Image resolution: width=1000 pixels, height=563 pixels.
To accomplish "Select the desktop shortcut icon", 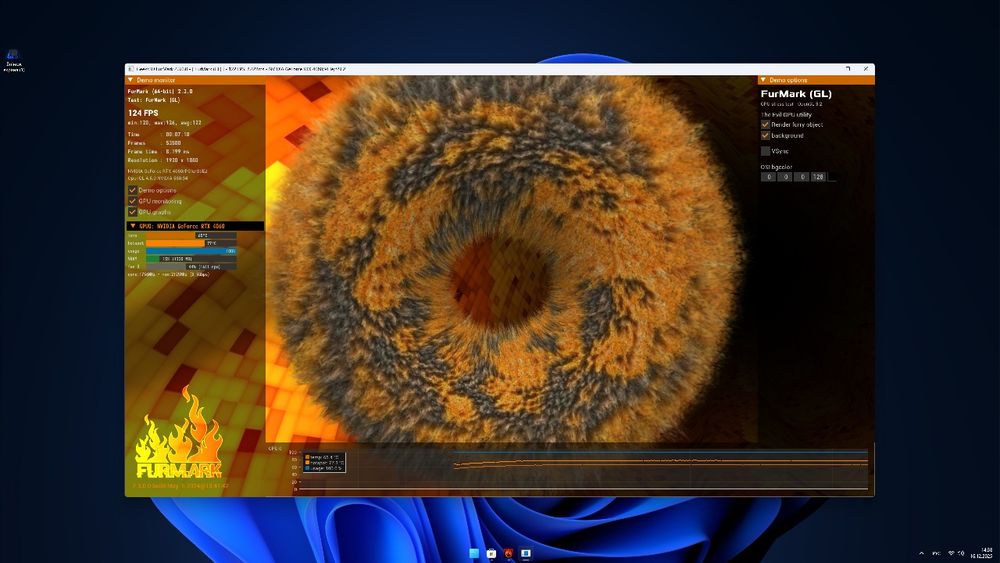I will click(x=13, y=61).
